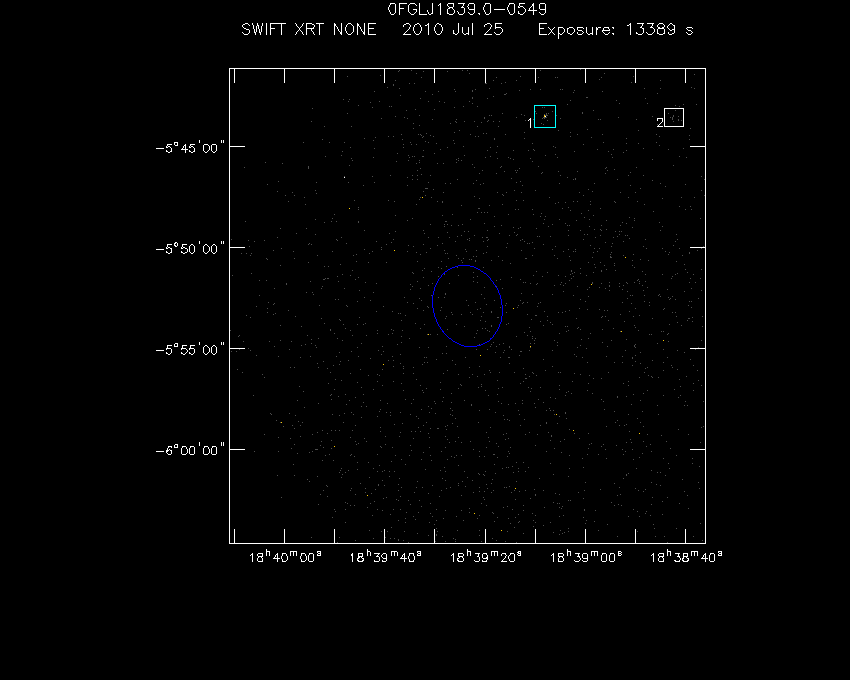
Task: Click the declination label -5°55'00"
Action: point(190,349)
